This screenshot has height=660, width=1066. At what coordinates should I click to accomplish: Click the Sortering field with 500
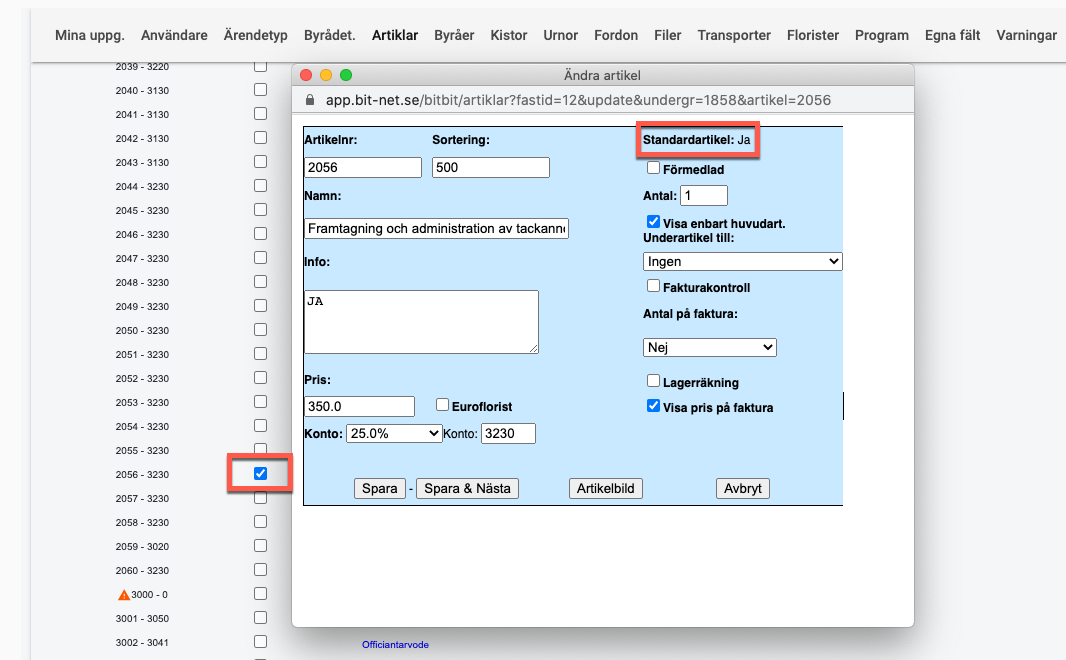491,167
